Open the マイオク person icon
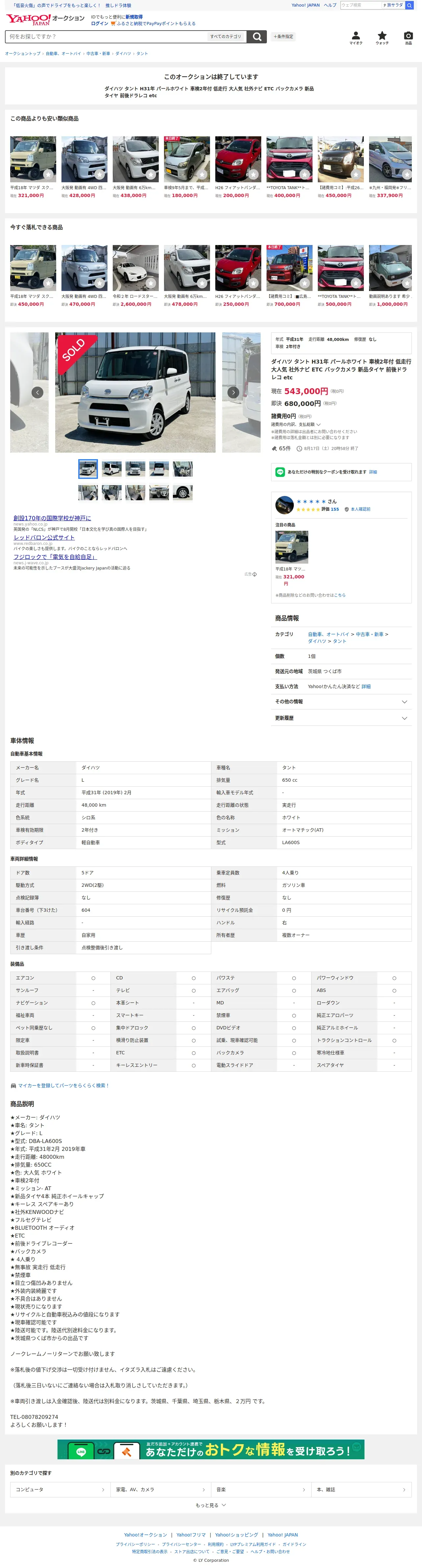This screenshot has height=1568, width=422. (356, 35)
